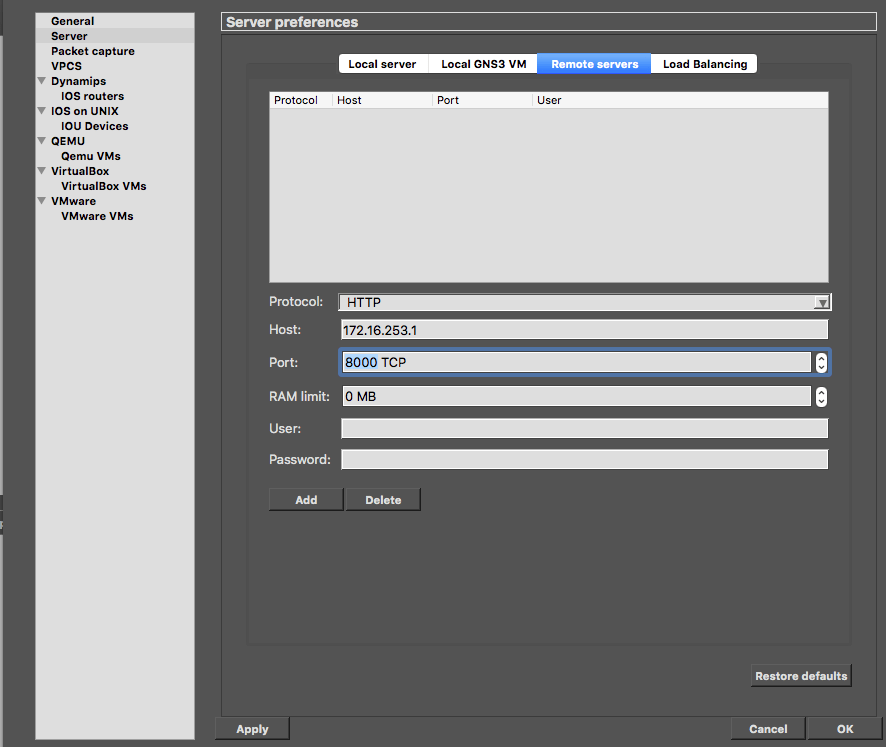Click the Add server button
The image size is (886, 747).
(x=305, y=499)
